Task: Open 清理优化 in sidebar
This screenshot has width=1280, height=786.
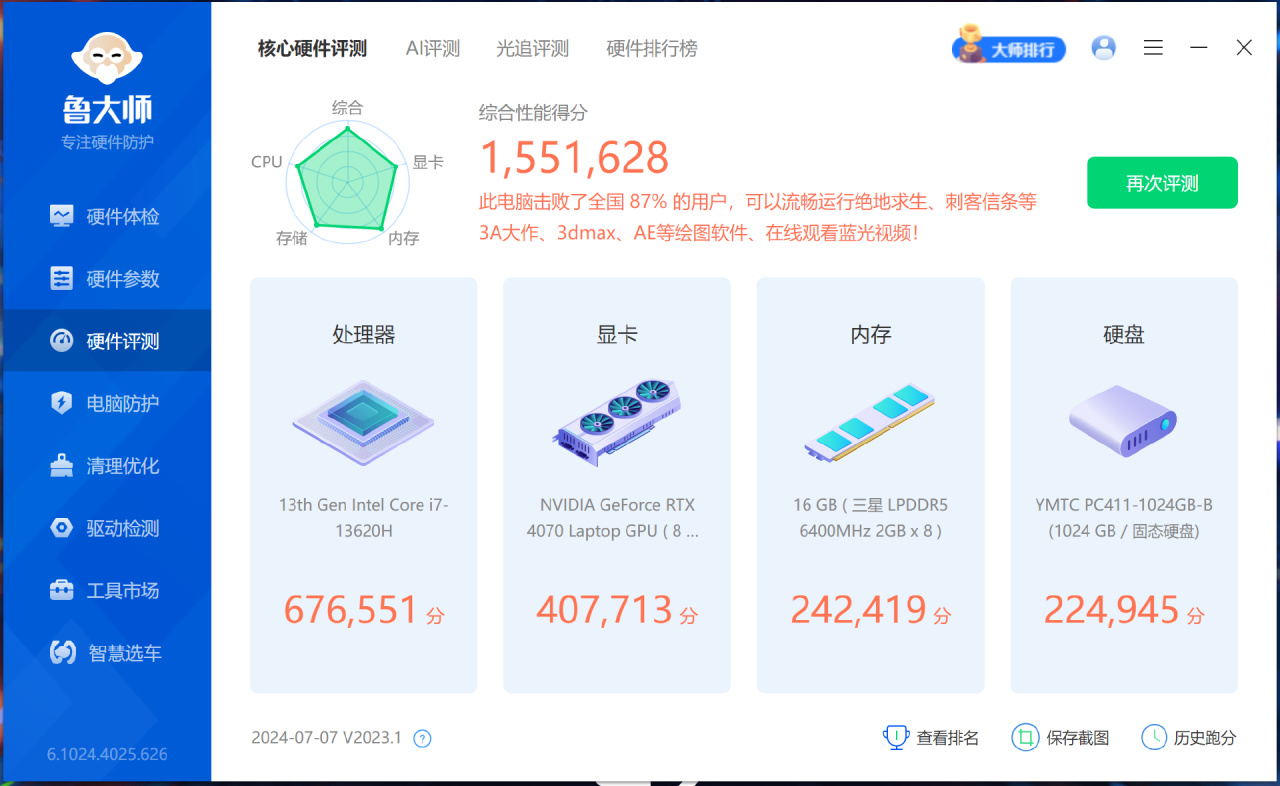Action: click(106, 466)
